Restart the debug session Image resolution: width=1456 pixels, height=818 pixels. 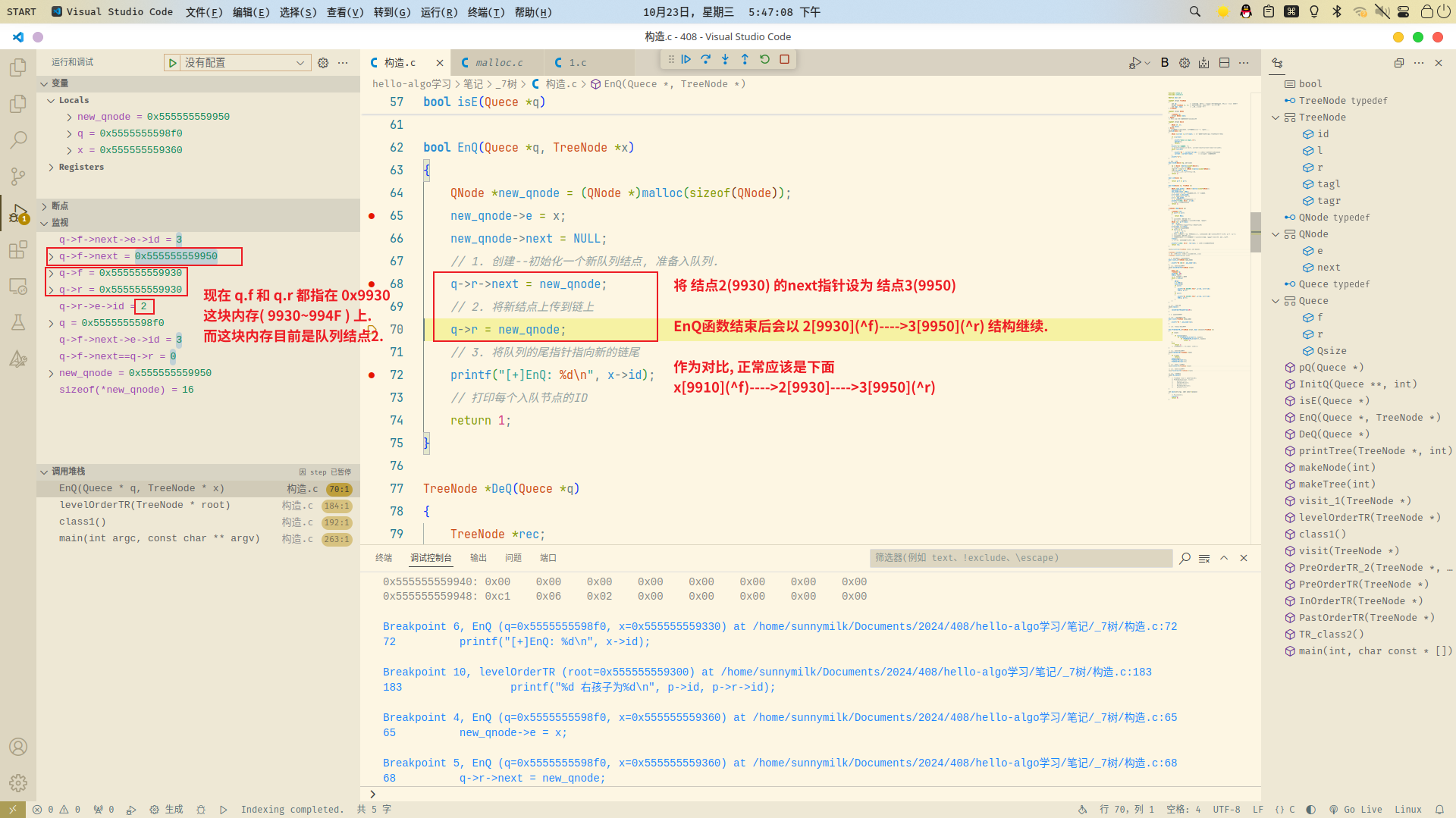[764, 59]
